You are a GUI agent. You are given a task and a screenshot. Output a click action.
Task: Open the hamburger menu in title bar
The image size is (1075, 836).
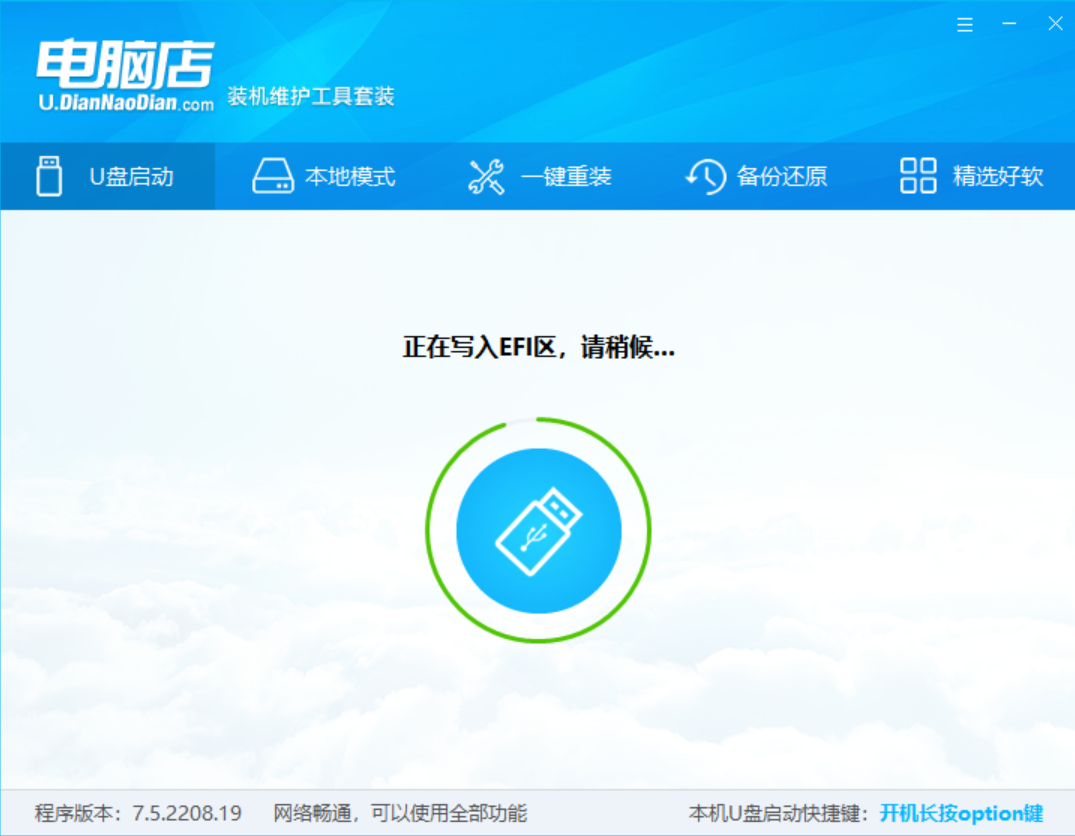(x=965, y=25)
